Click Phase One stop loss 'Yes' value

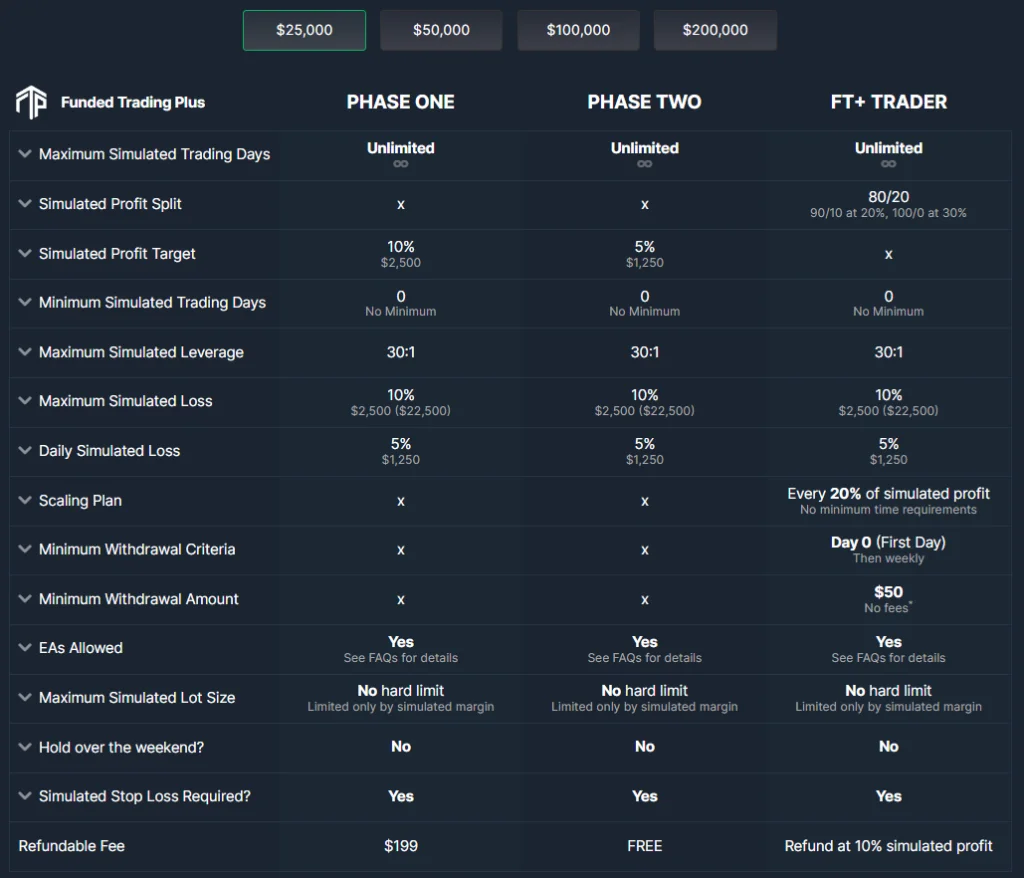pos(400,796)
